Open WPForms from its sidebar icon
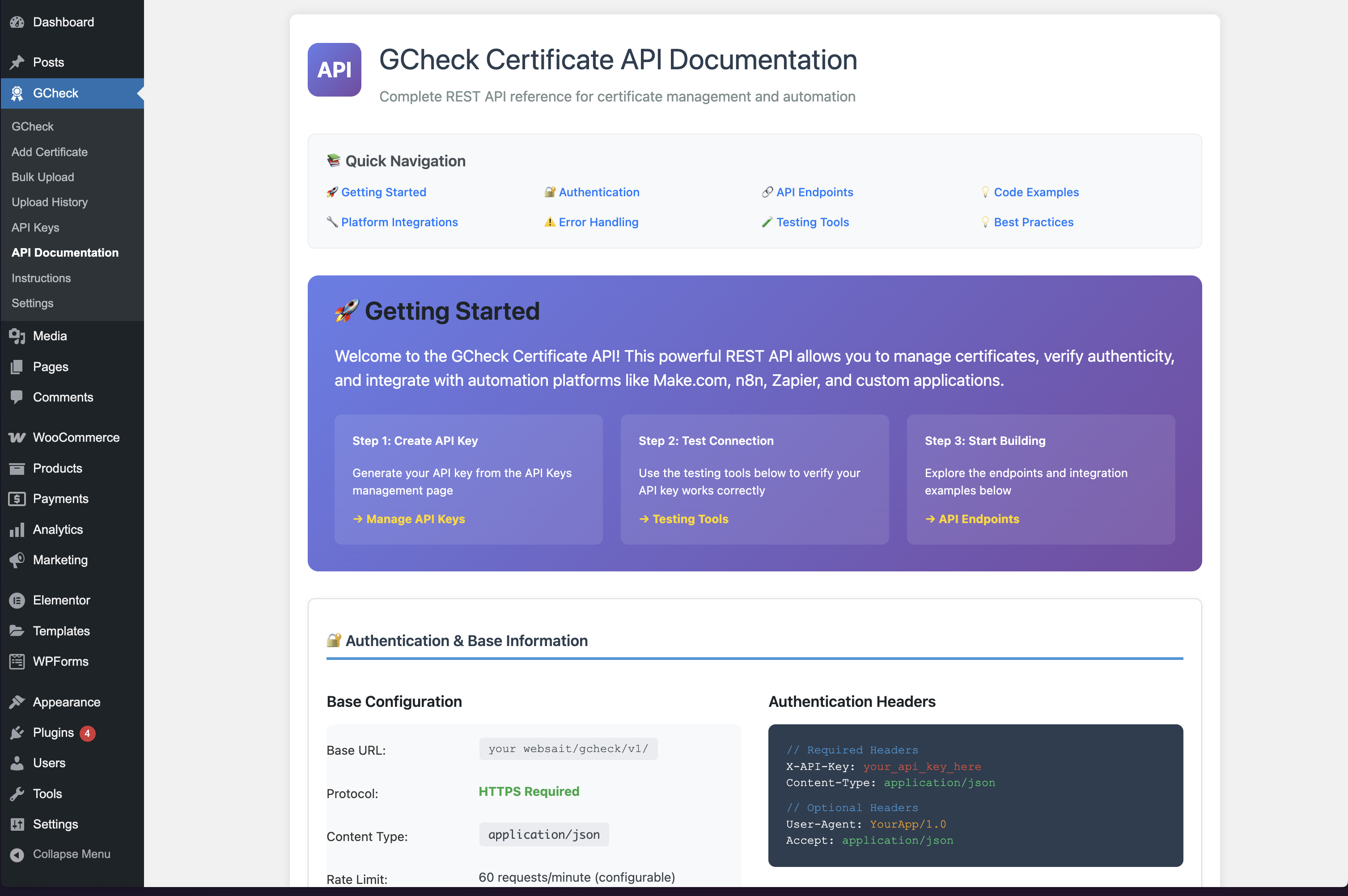 (17, 661)
